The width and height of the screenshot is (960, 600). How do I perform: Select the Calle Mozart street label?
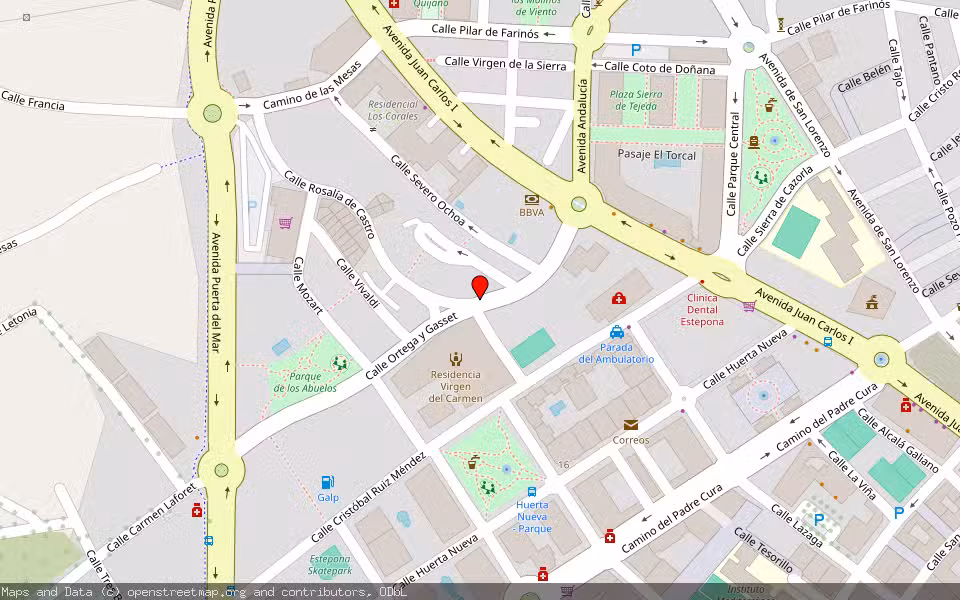pos(308,285)
